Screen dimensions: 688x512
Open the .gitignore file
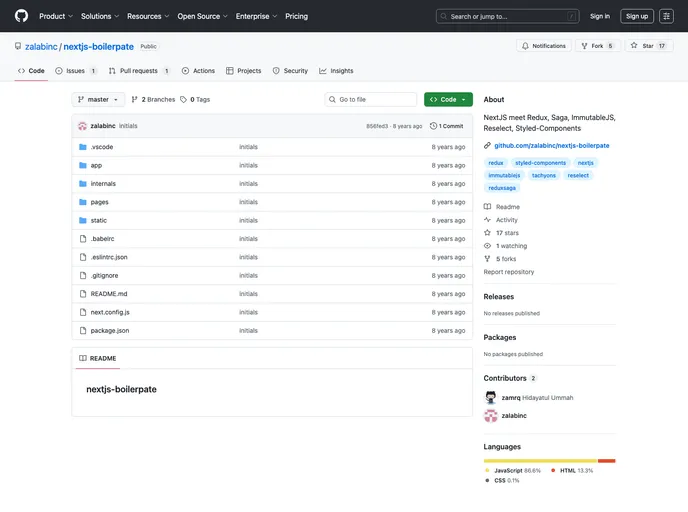point(104,276)
